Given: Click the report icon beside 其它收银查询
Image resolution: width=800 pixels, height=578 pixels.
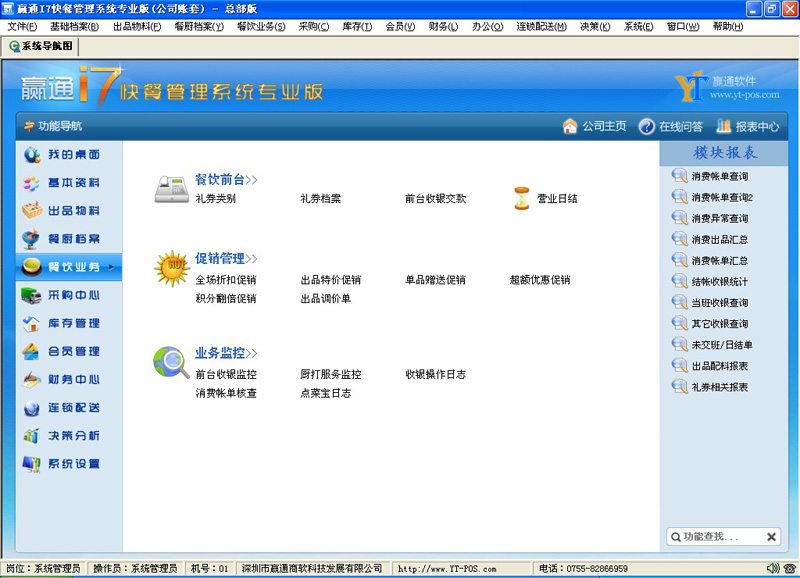Looking at the screenshot, I should point(680,323).
